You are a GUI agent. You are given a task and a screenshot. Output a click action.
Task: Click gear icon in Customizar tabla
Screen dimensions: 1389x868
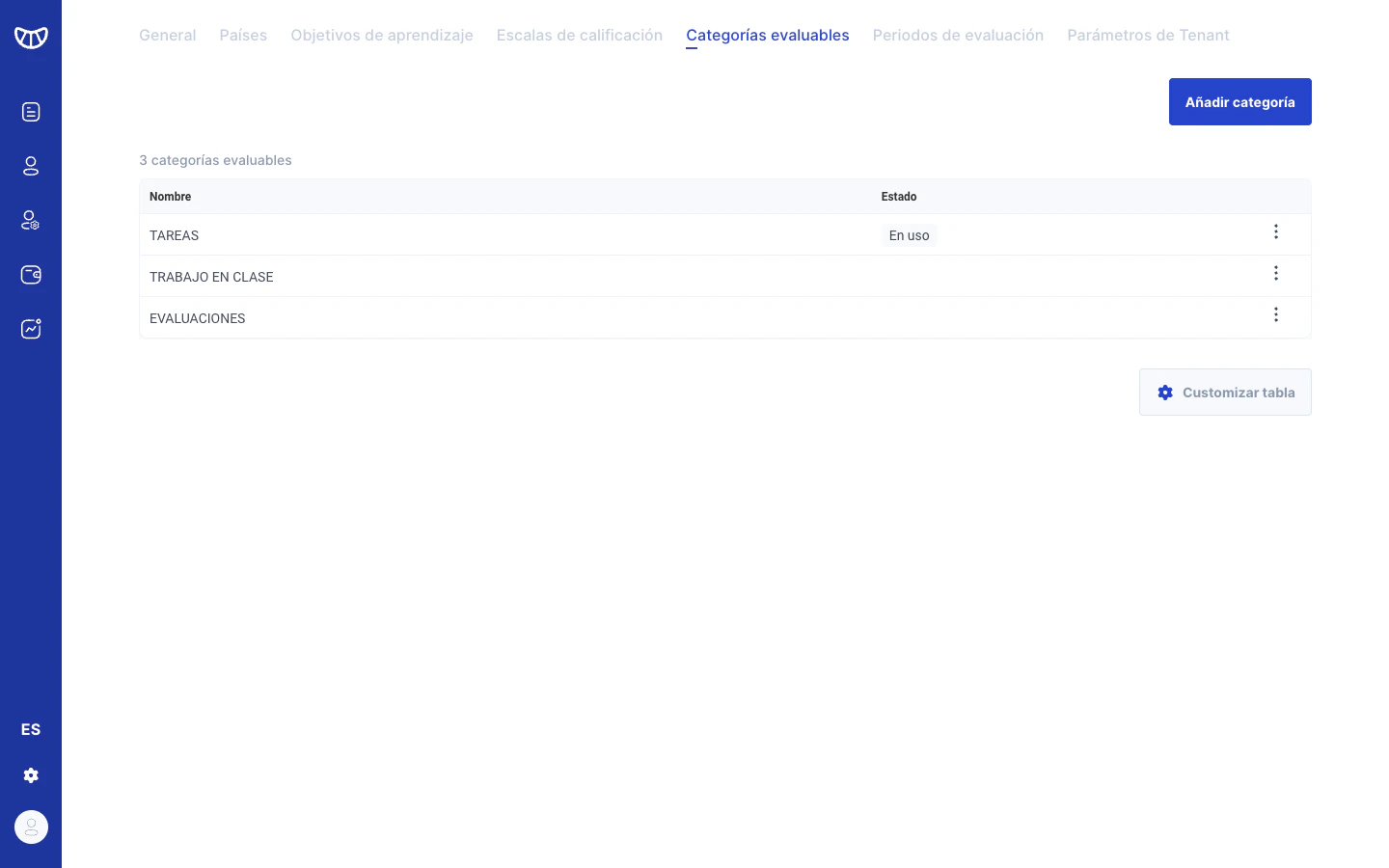(1165, 393)
